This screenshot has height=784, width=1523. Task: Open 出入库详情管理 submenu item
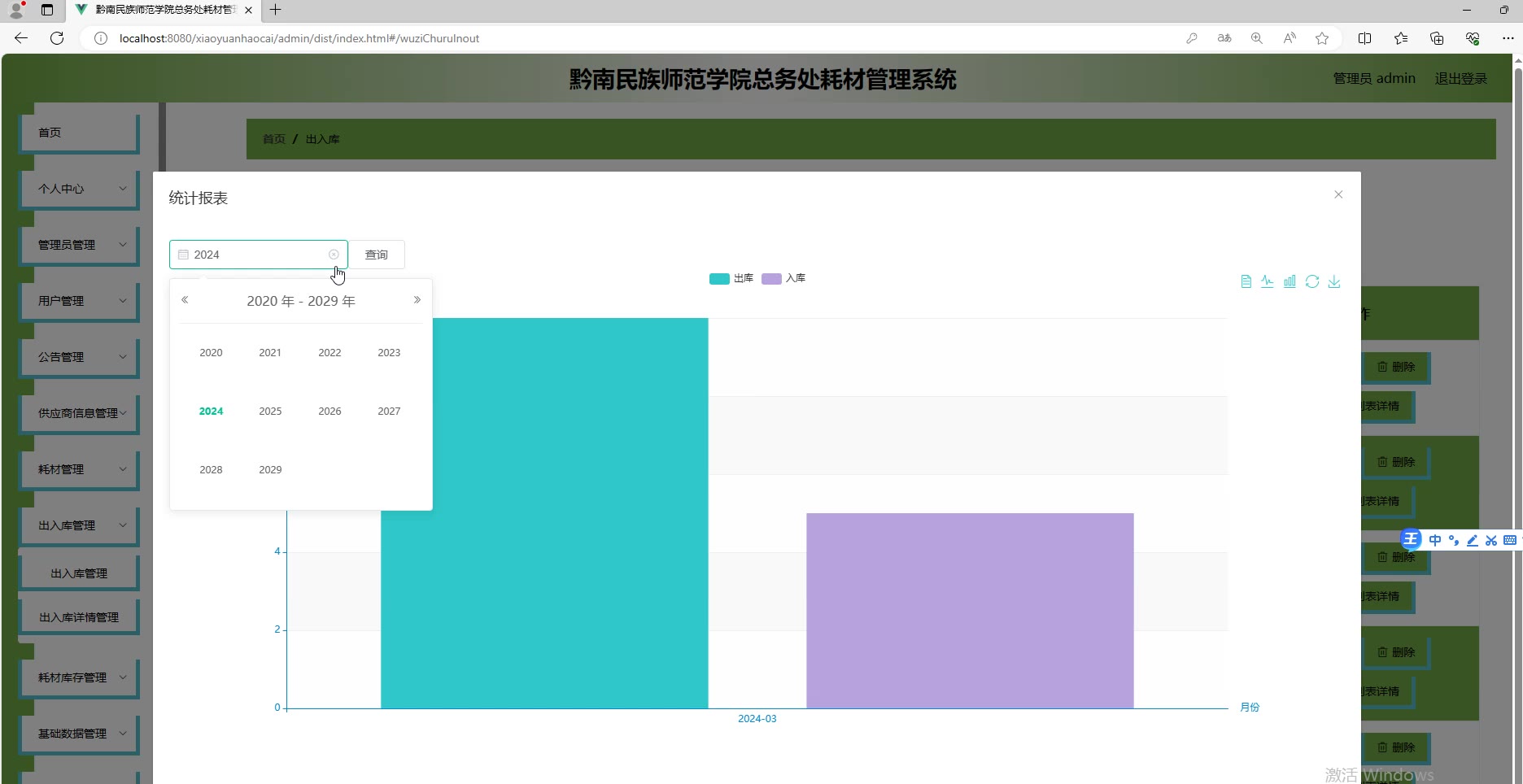coord(79,617)
